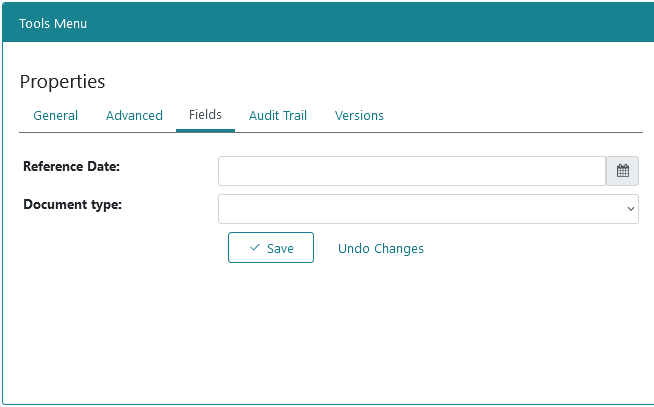Switch to the Advanced tab
654x407 pixels.
coord(134,116)
